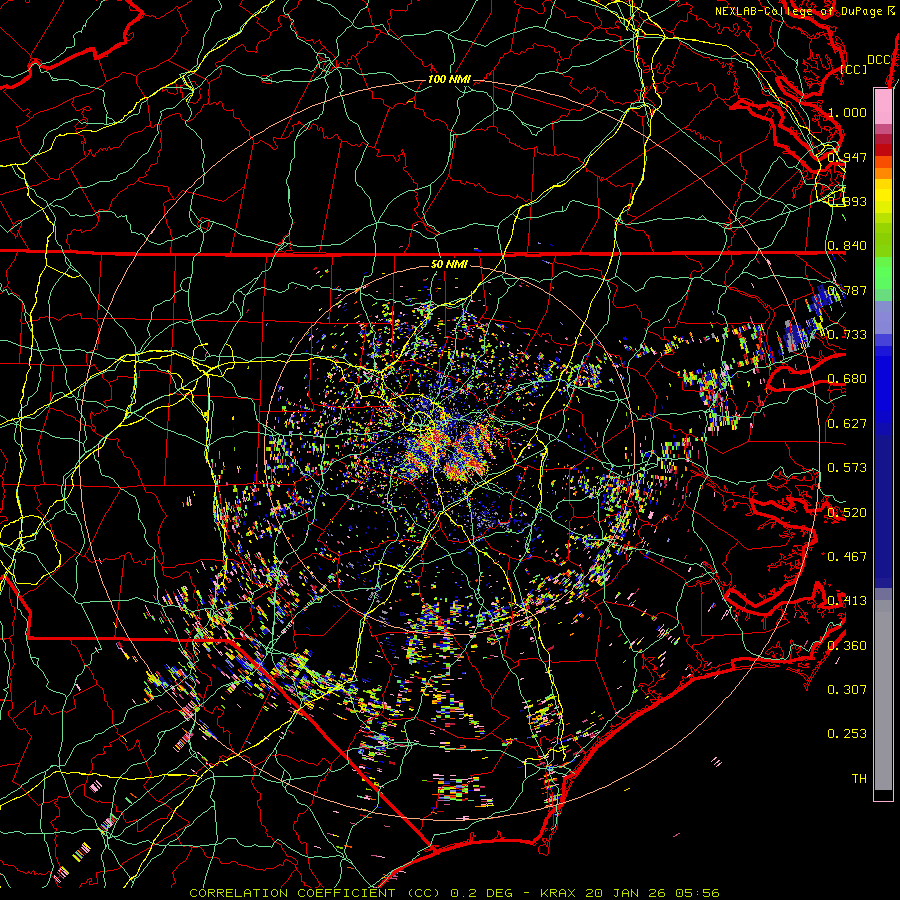
Task: Click the 0.253 scale value
Action: click(847, 734)
